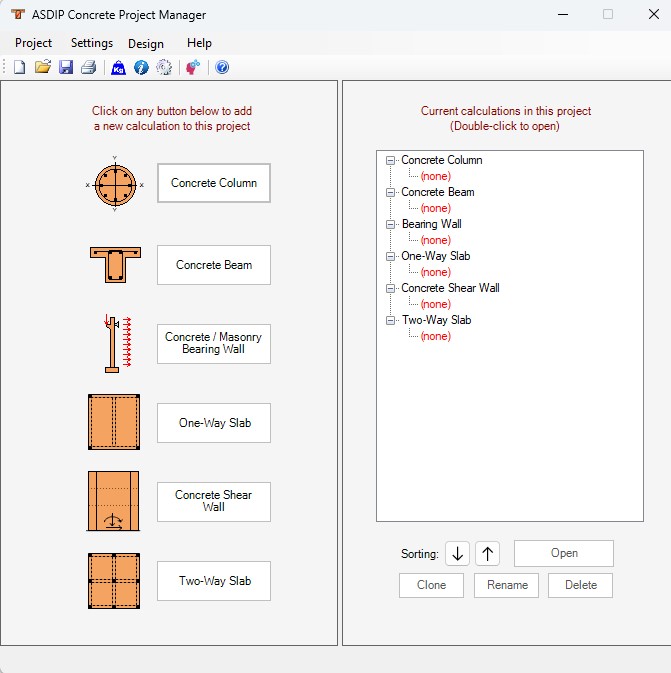The height and width of the screenshot is (673, 671).
Task: Click the bearing wall with red arrows icon
Action: (117, 344)
